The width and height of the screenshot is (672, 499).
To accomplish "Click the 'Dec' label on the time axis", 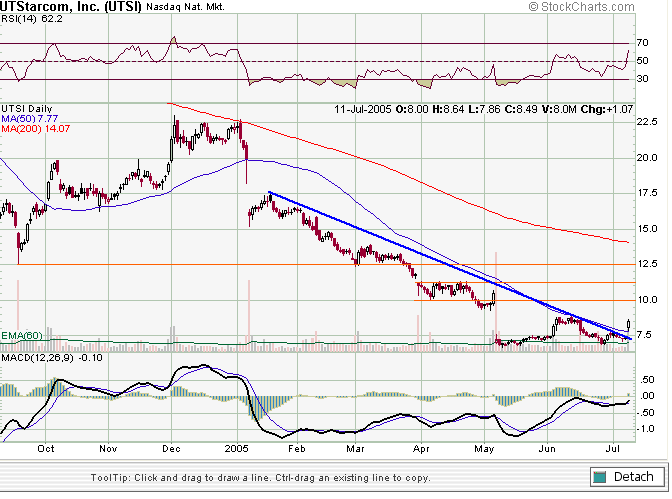I will 171,449.
